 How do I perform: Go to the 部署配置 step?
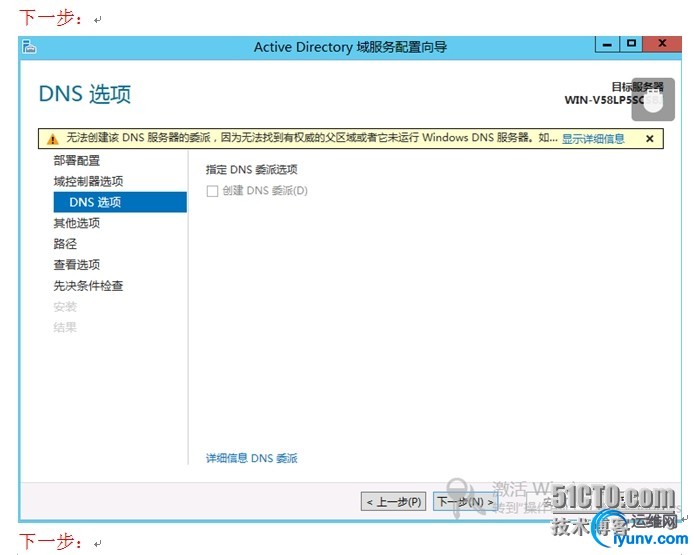click(x=77, y=160)
